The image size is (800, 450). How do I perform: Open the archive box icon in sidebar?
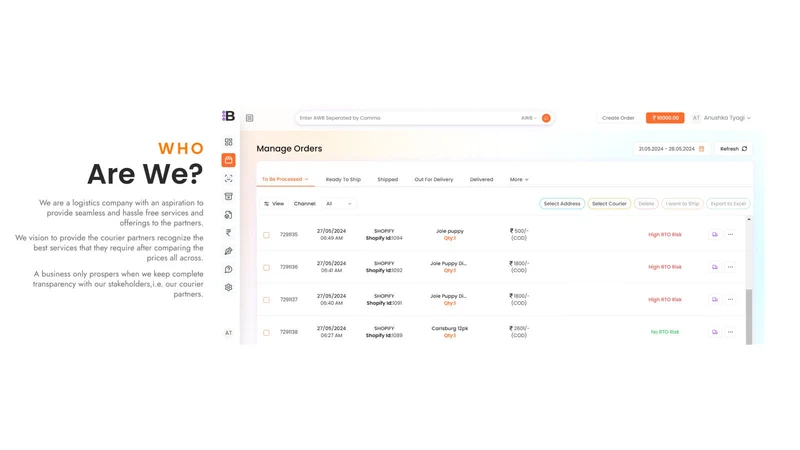229,196
